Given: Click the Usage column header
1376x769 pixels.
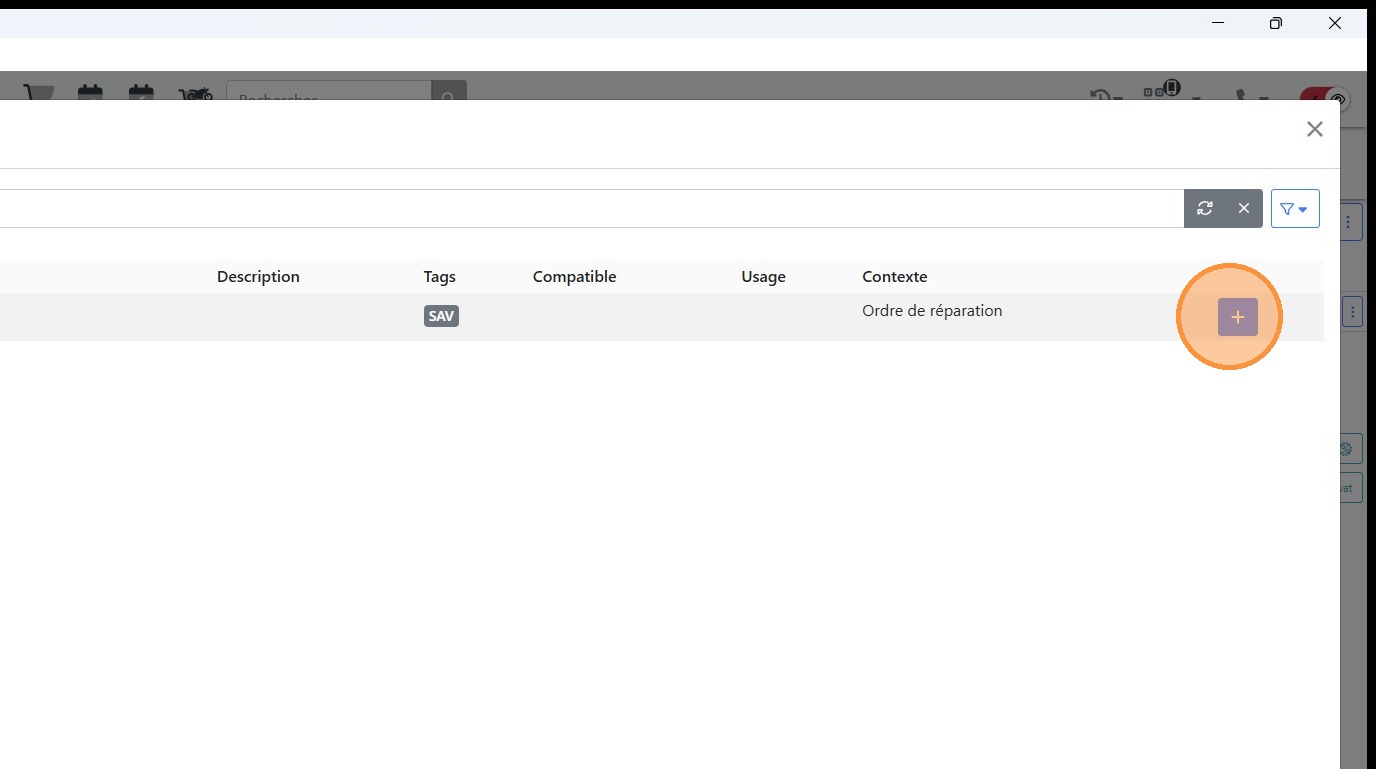Looking at the screenshot, I should [763, 277].
